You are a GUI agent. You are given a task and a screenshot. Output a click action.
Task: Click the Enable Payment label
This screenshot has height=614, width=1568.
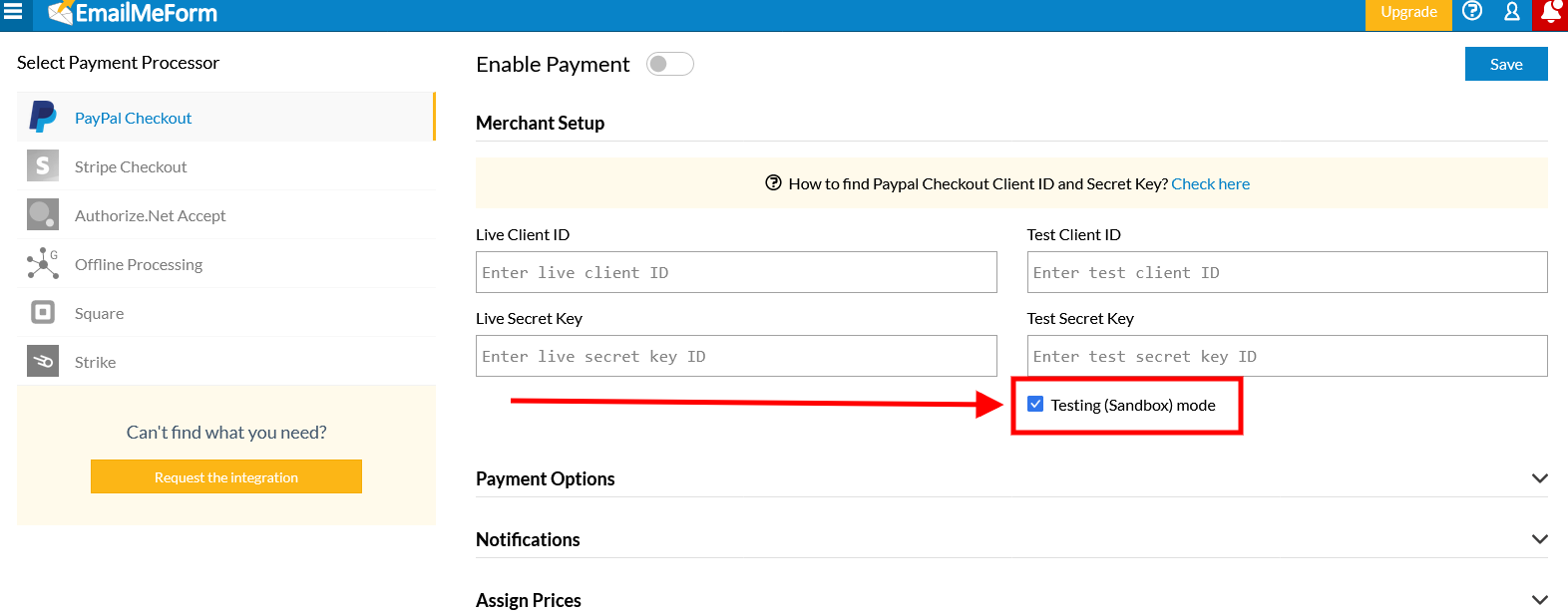click(553, 64)
